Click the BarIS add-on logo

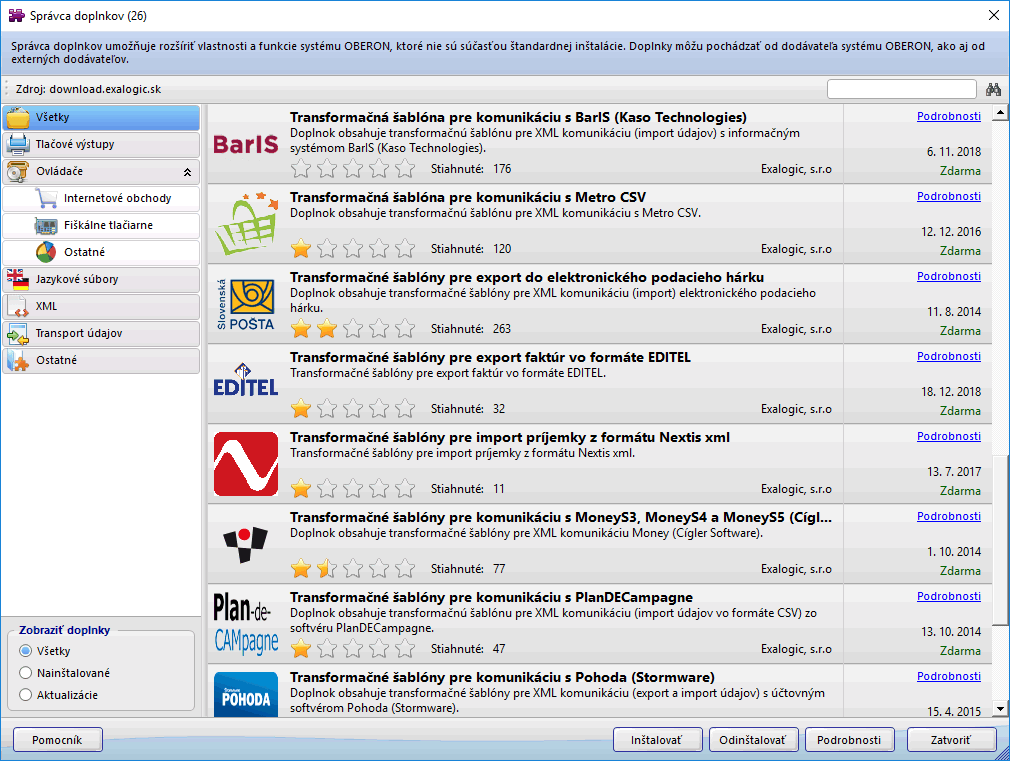coord(245,144)
